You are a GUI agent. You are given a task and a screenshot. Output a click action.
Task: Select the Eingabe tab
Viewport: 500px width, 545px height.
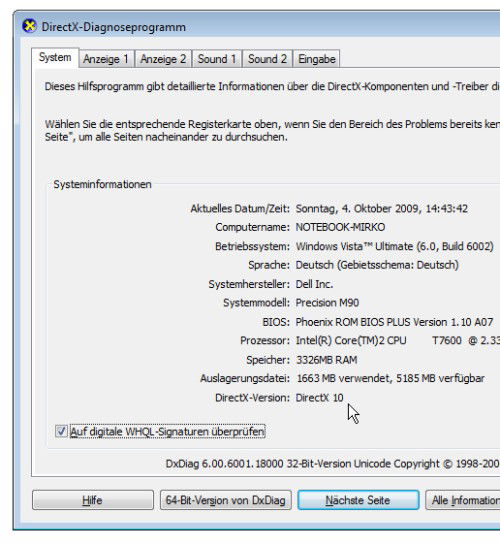coord(317,59)
